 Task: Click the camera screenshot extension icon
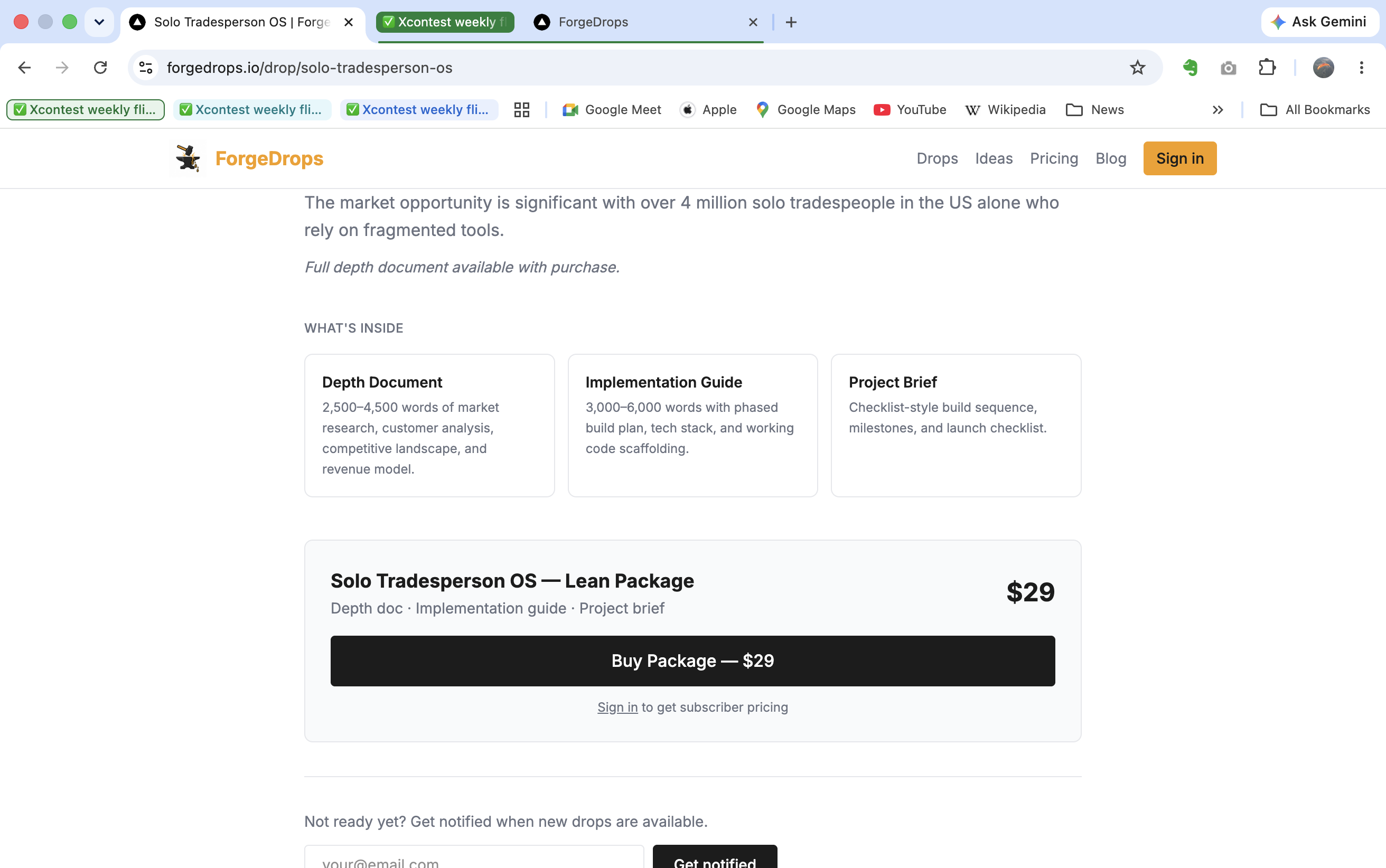(1228, 68)
